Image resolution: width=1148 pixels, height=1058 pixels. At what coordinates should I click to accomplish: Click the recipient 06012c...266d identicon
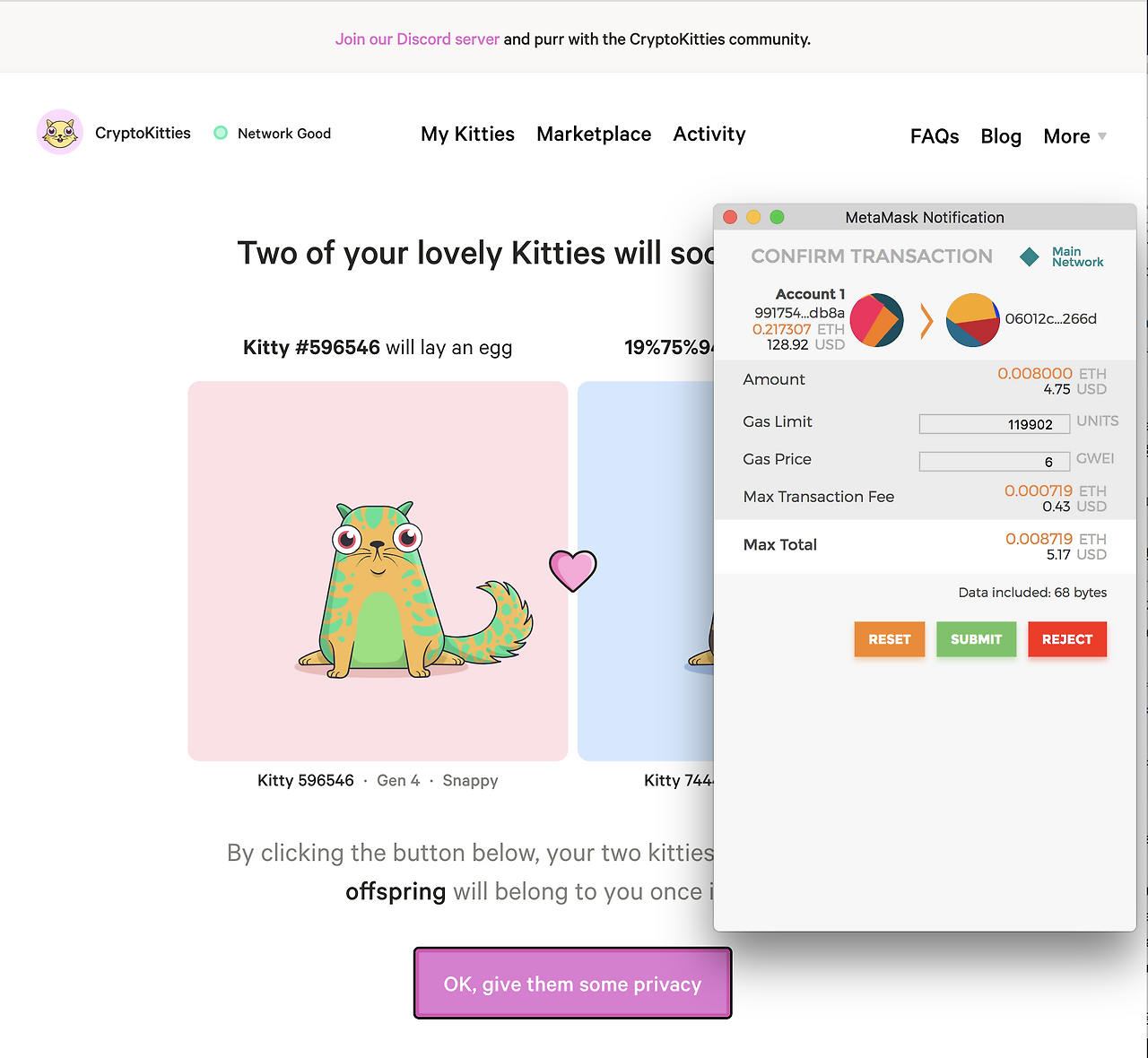[x=973, y=320]
